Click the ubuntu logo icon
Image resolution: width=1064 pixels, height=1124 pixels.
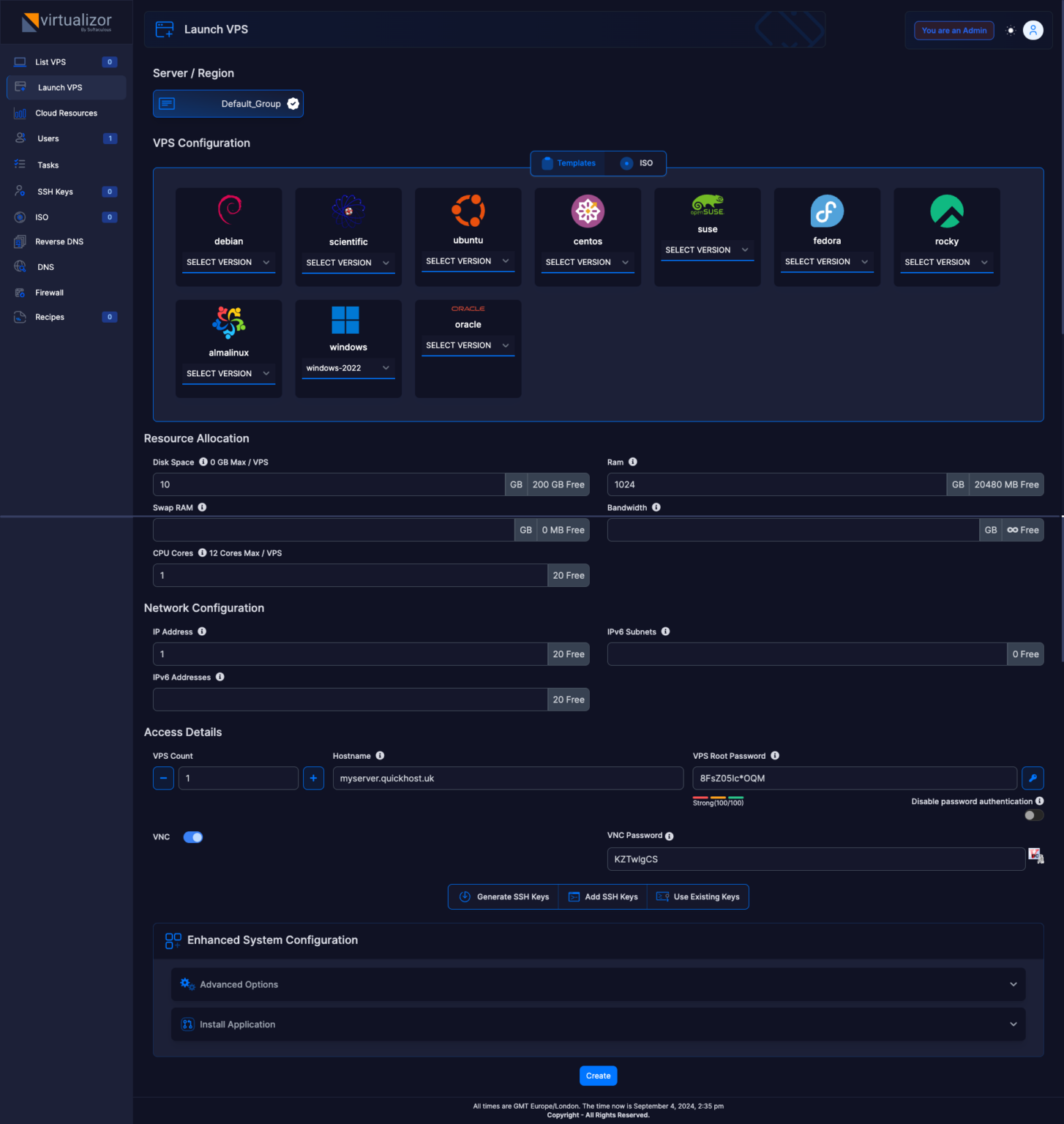(x=468, y=211)
